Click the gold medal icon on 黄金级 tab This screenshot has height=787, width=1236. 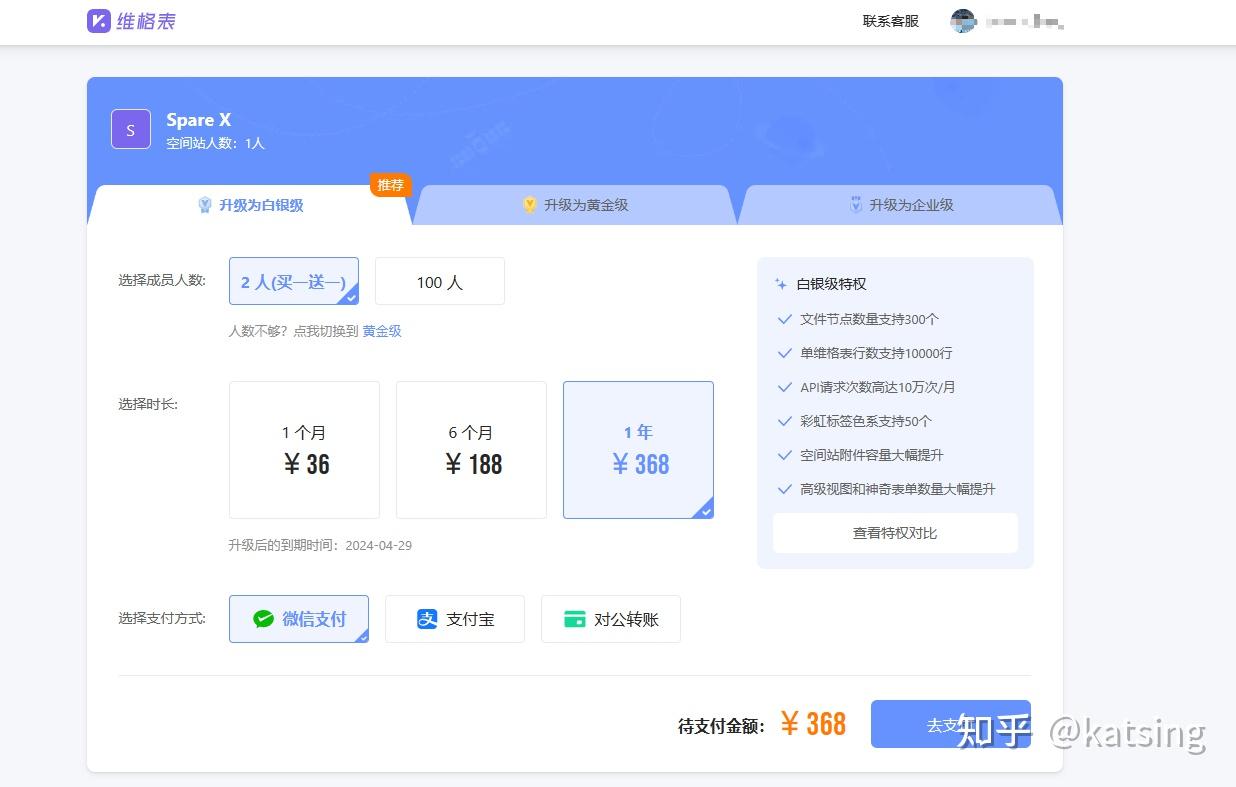click(x=530, y=205)
